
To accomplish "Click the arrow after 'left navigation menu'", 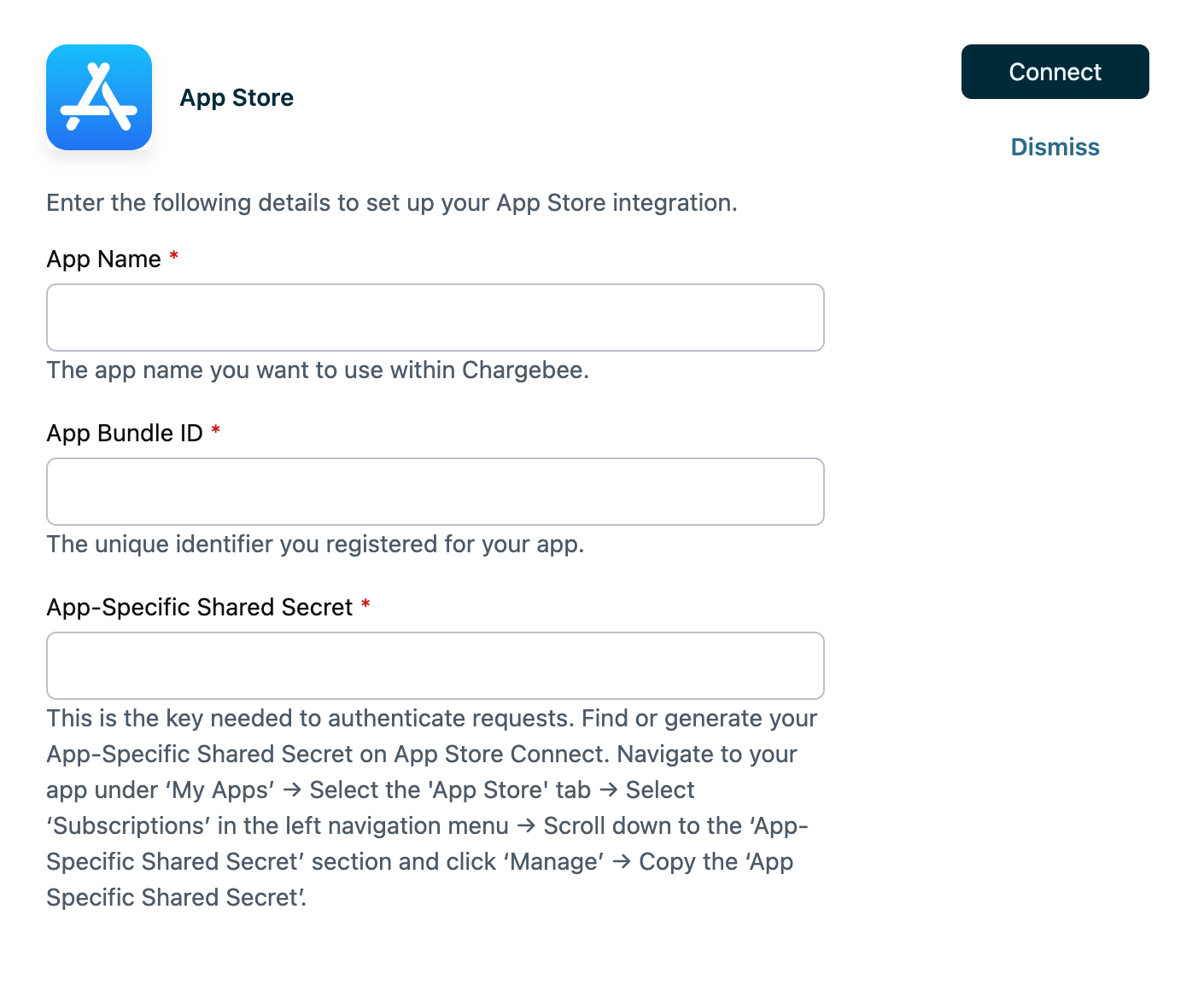I will (526, 826).
